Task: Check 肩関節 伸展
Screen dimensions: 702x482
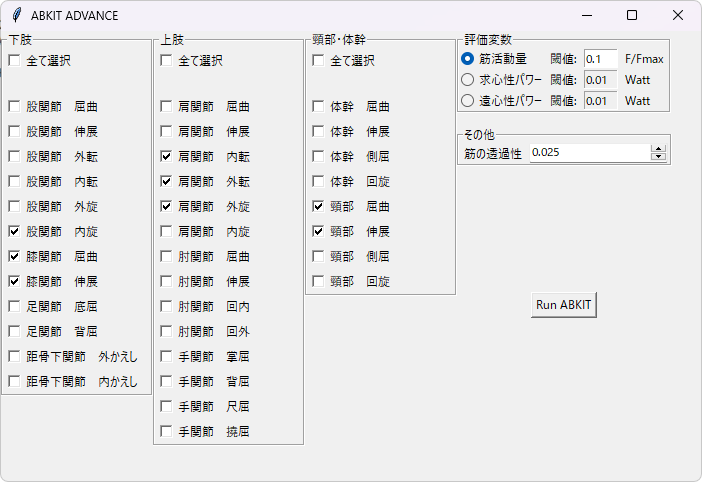Action: (166, 132)
